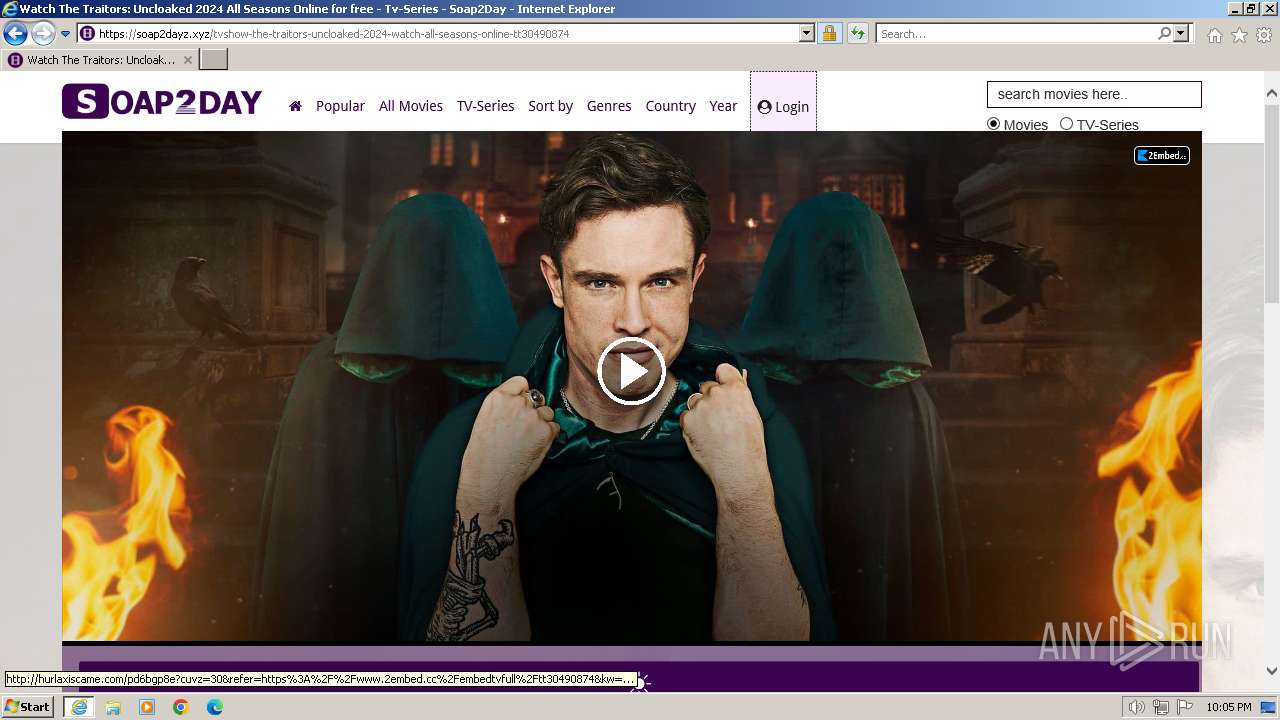Click the 10:05 PM system clock

pyautogui.click(x=1229, y=707)
